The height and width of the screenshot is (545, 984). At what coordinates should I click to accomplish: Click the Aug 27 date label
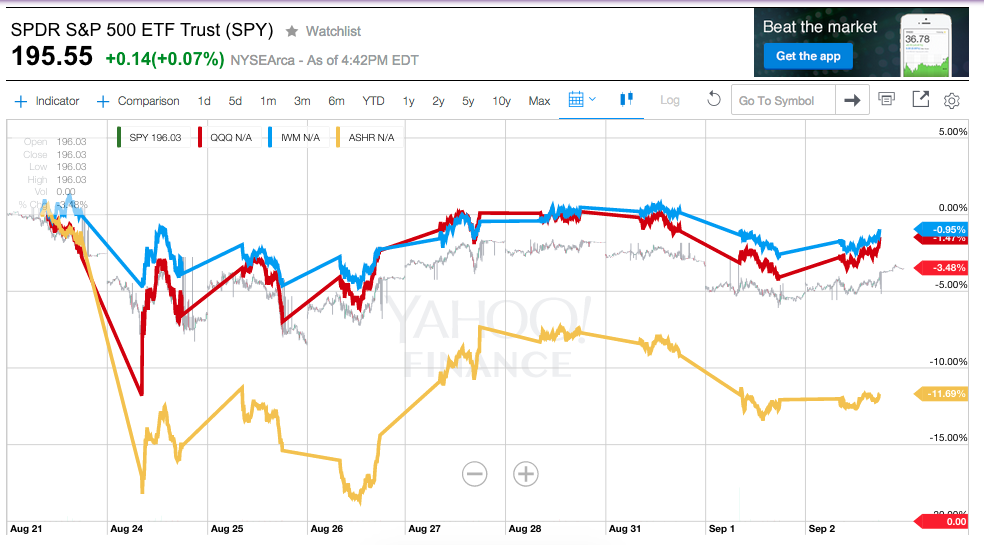click(x=424, y=529)
